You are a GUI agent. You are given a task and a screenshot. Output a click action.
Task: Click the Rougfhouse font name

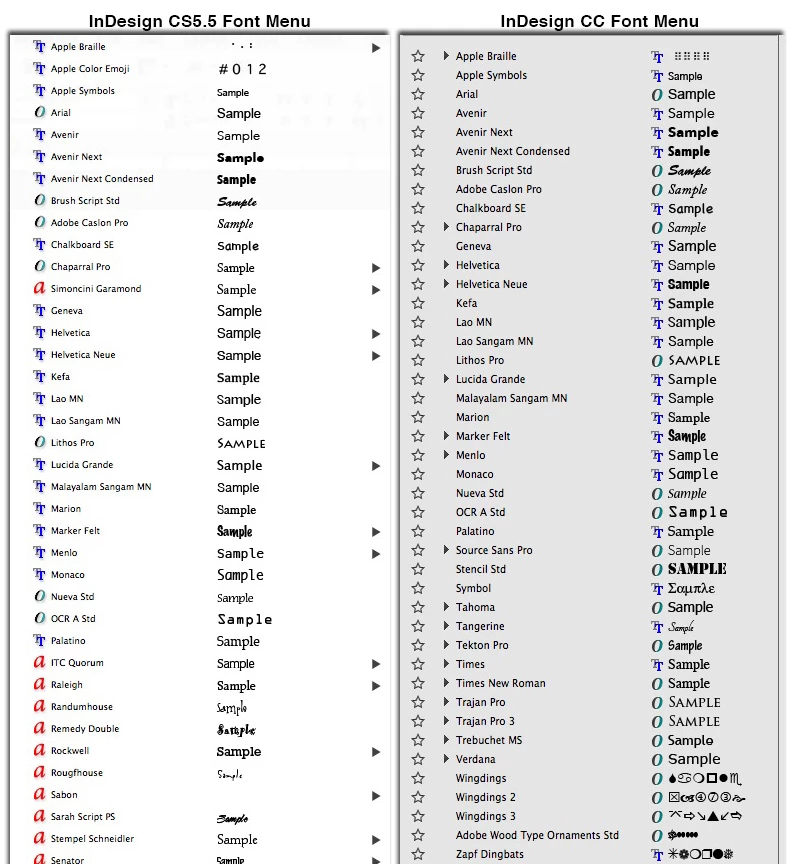pos(77,773)
